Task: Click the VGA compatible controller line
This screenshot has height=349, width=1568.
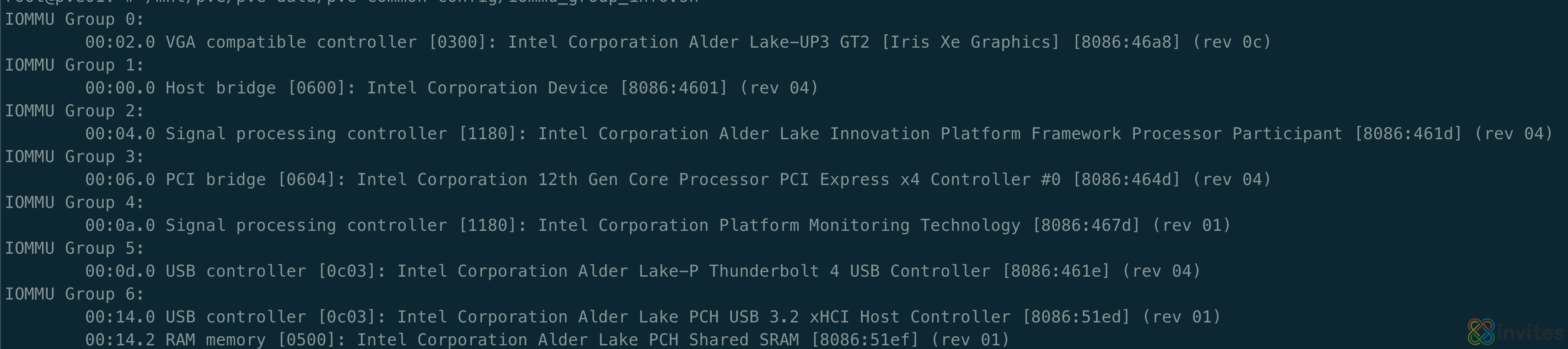Action: [x=677, y=42]
